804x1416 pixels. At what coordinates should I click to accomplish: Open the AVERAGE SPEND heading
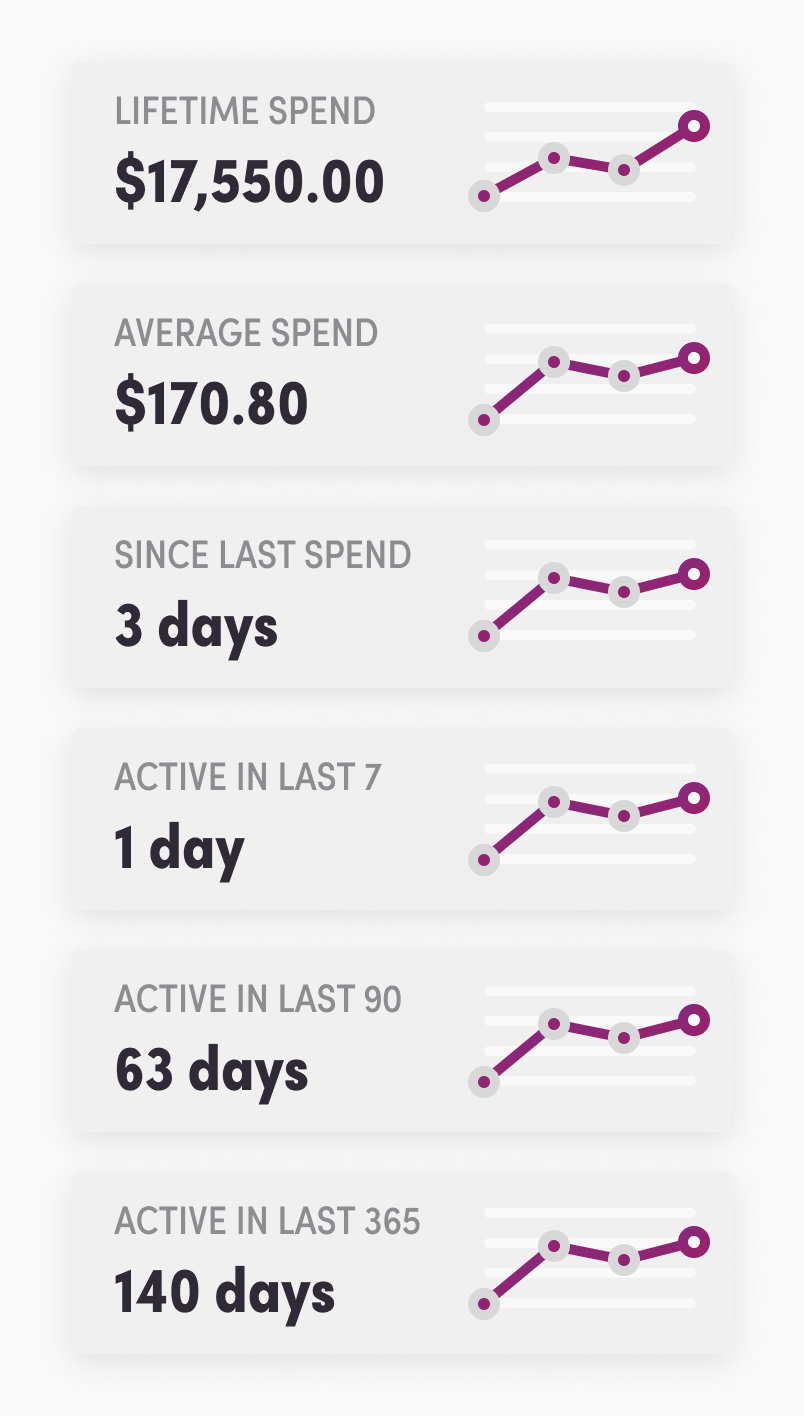coord(246,333)
